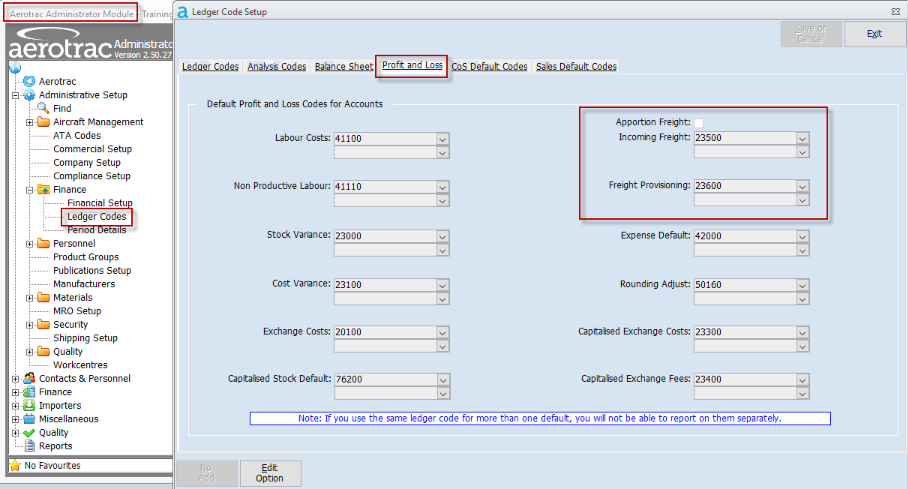Click the Find magnifier icon
Viewport: 908px width, 489px height.
[43, 108]
